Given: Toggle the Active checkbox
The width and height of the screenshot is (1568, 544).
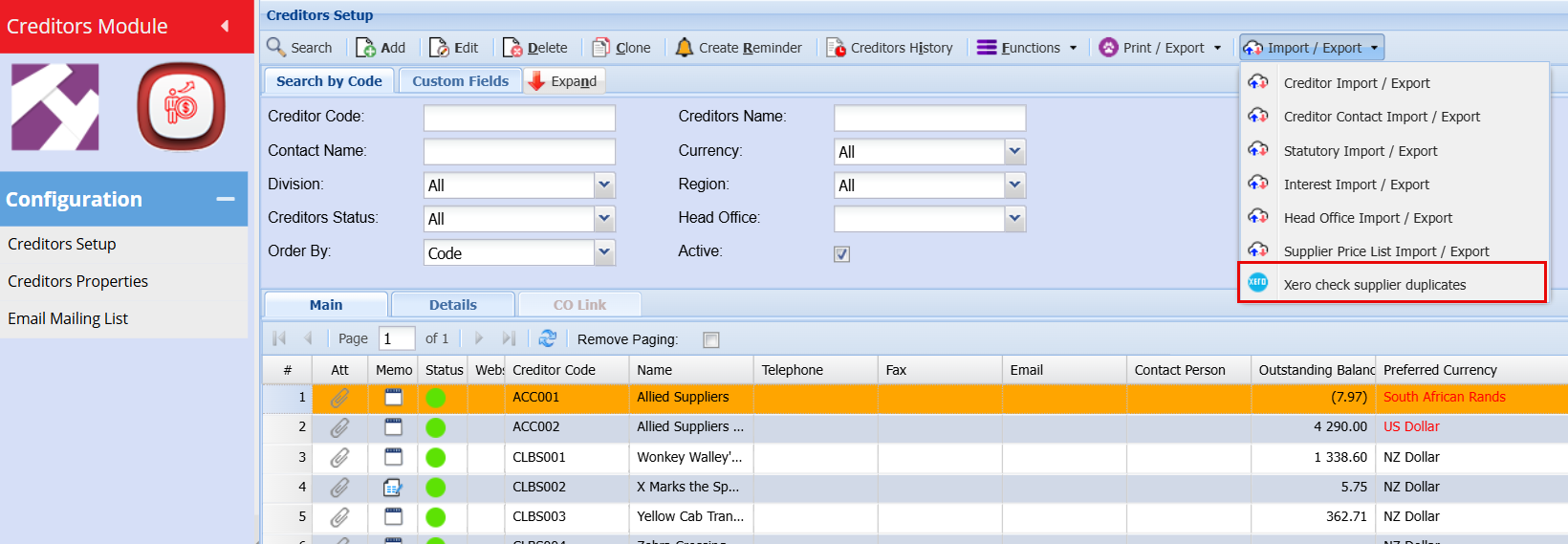Looking at the screenshot, I should point(841,254).
